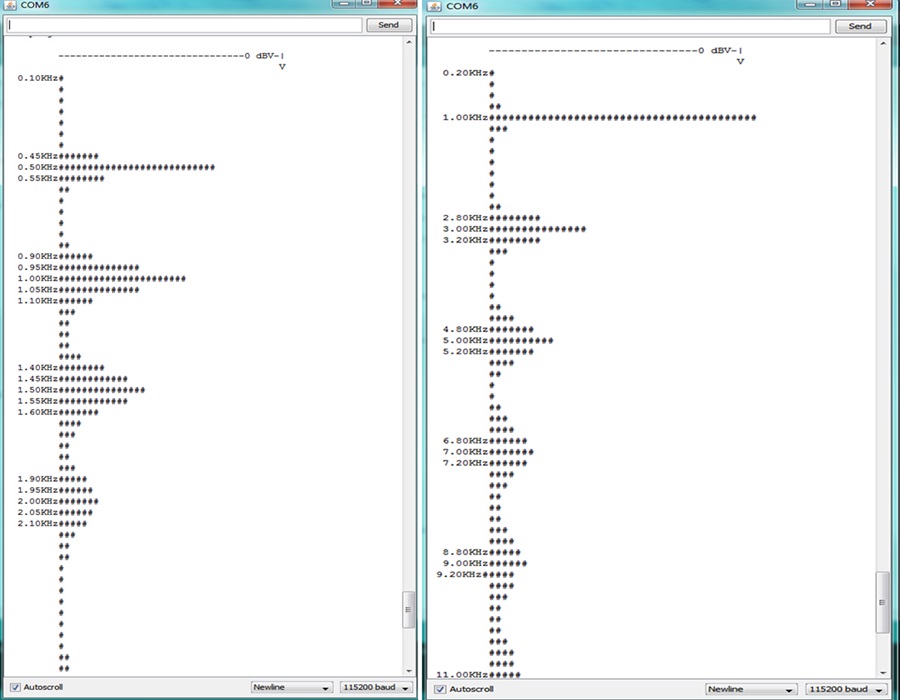Open the Newline dropdown in right window
This screenshot has width=900, height=700.
pos(750,689)
